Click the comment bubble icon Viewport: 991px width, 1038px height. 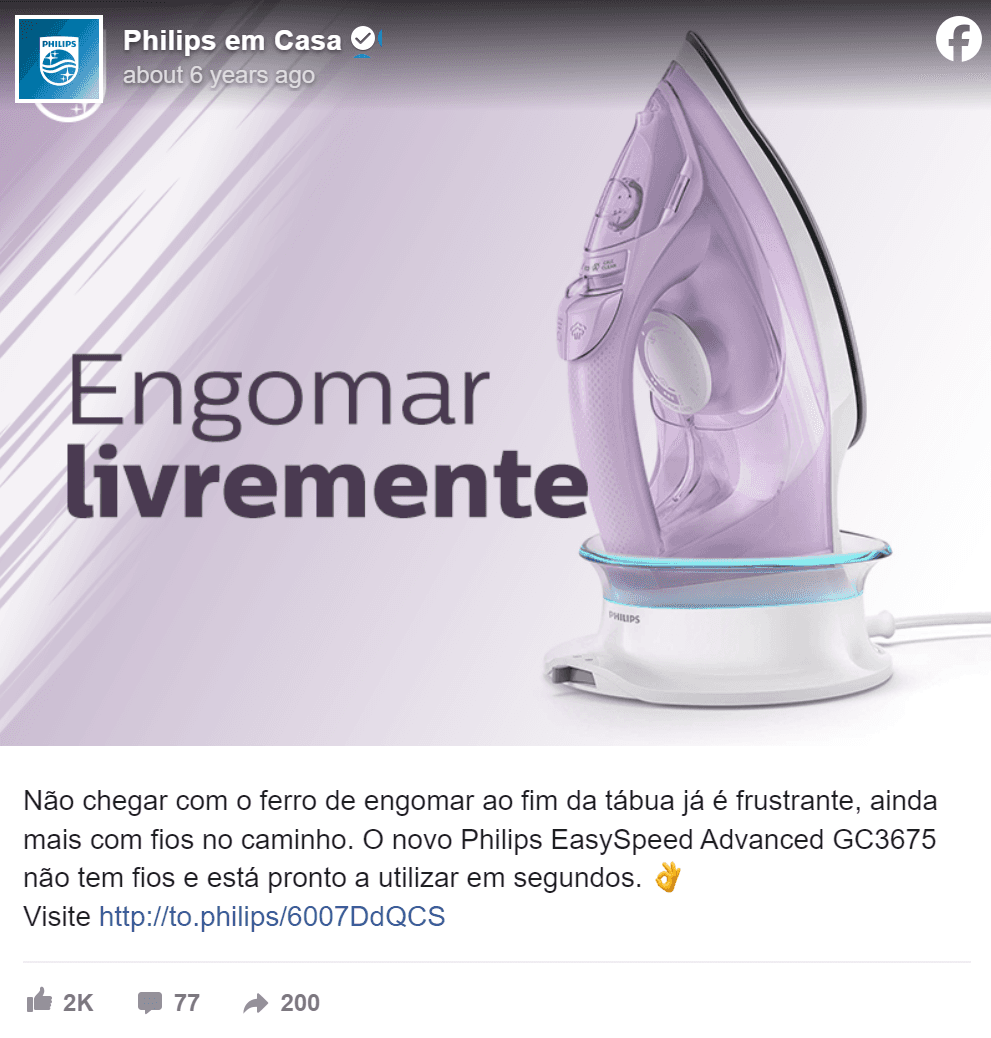coord(150,1003)
